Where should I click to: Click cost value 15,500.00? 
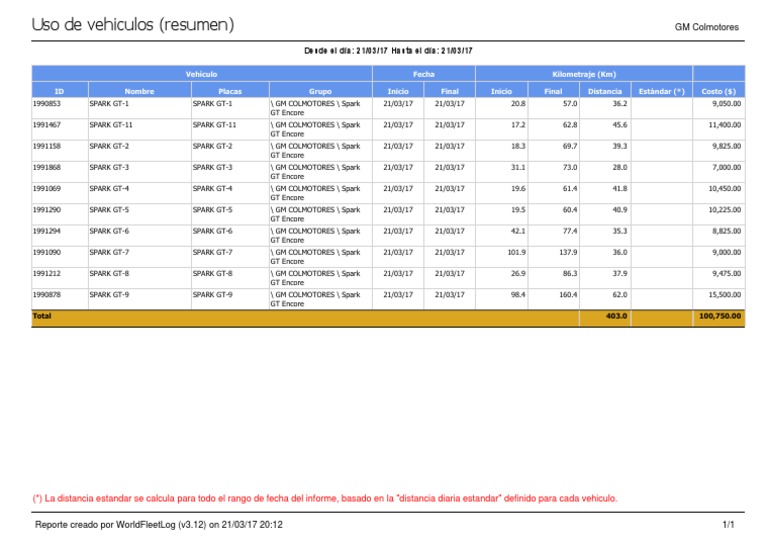coord(725,294)
